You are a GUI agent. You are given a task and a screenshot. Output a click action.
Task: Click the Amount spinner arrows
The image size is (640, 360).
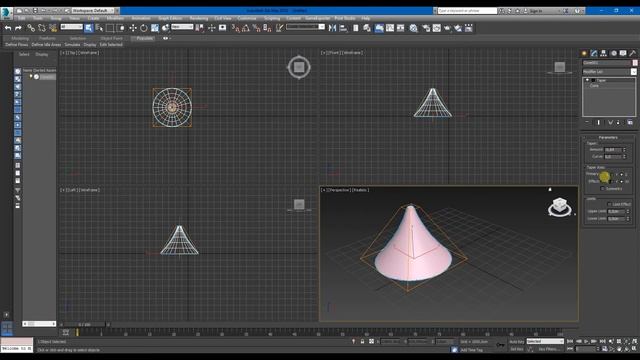pyautogui.click(x=624, y=150)
